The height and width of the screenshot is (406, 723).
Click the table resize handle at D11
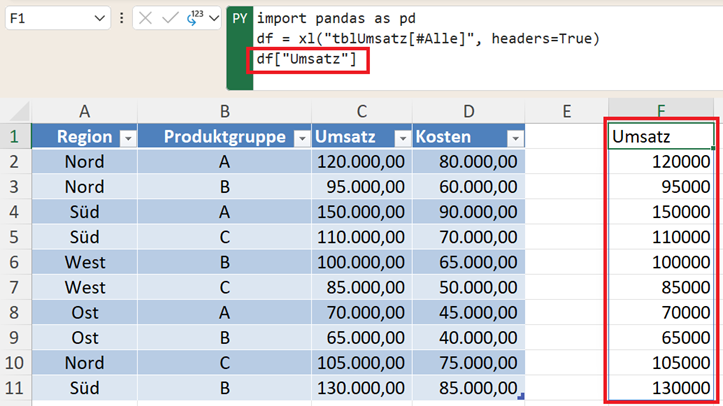point(523,397)
